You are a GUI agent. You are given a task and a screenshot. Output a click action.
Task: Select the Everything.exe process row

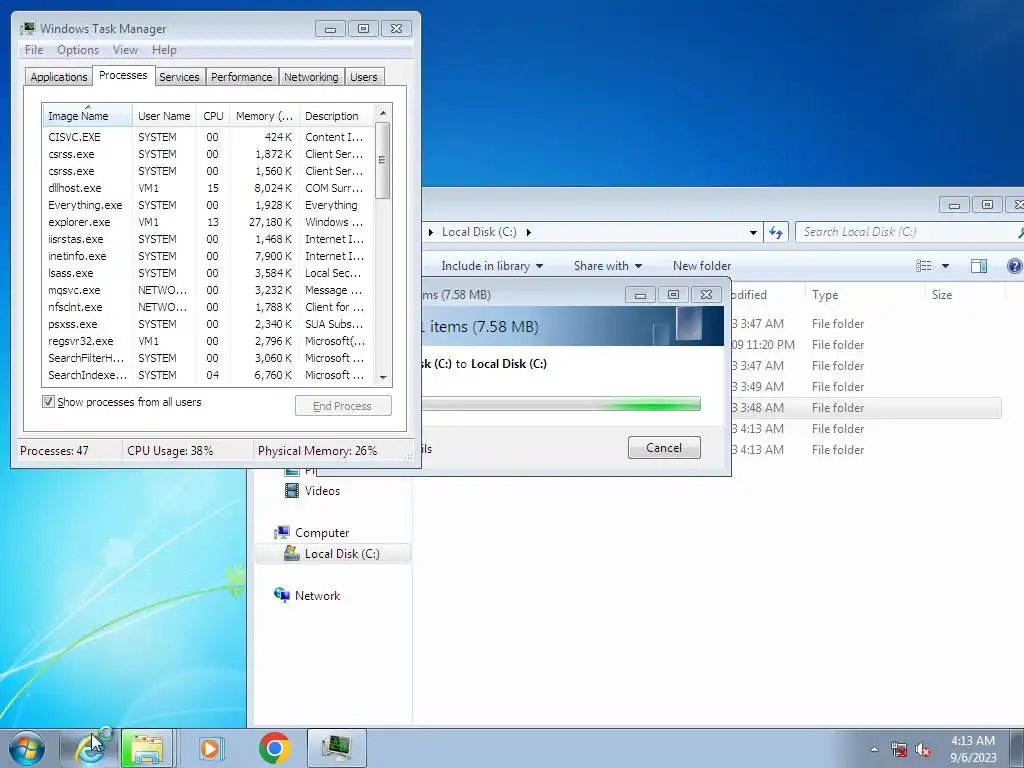coord(209,205)
